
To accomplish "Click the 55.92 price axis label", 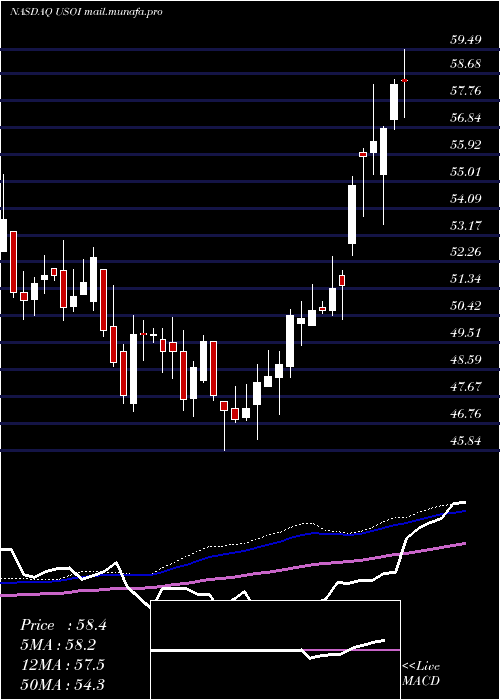I will pos(466,145).
